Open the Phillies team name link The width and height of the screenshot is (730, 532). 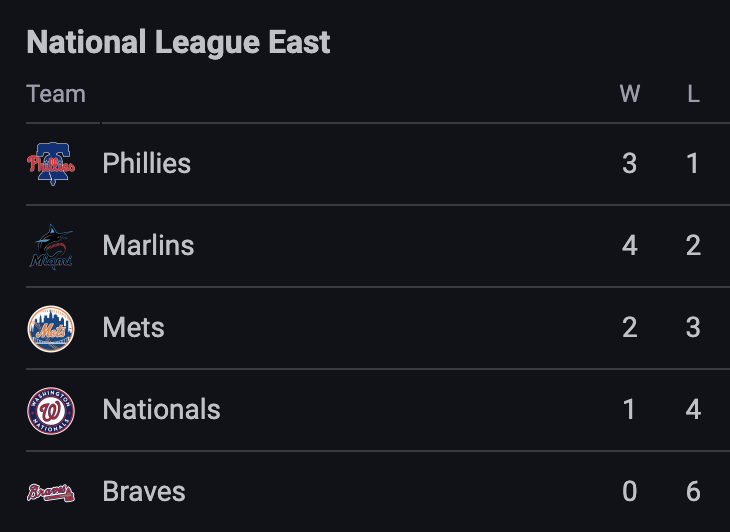coord(146,164)
